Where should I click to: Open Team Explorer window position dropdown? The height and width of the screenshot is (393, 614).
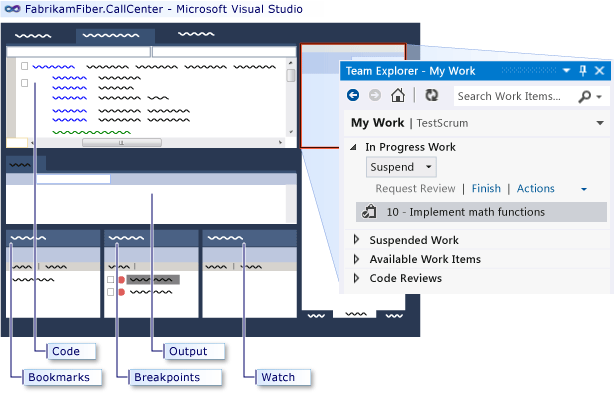(x=566, y=71)
